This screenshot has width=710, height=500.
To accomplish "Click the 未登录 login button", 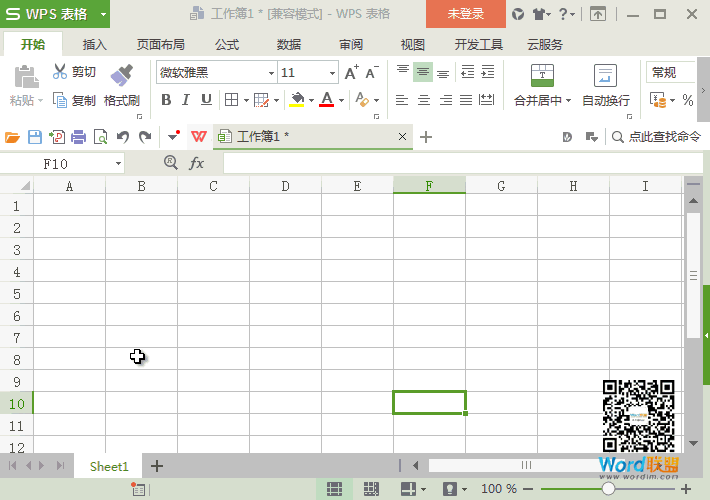I will click(x=466, y=14).
